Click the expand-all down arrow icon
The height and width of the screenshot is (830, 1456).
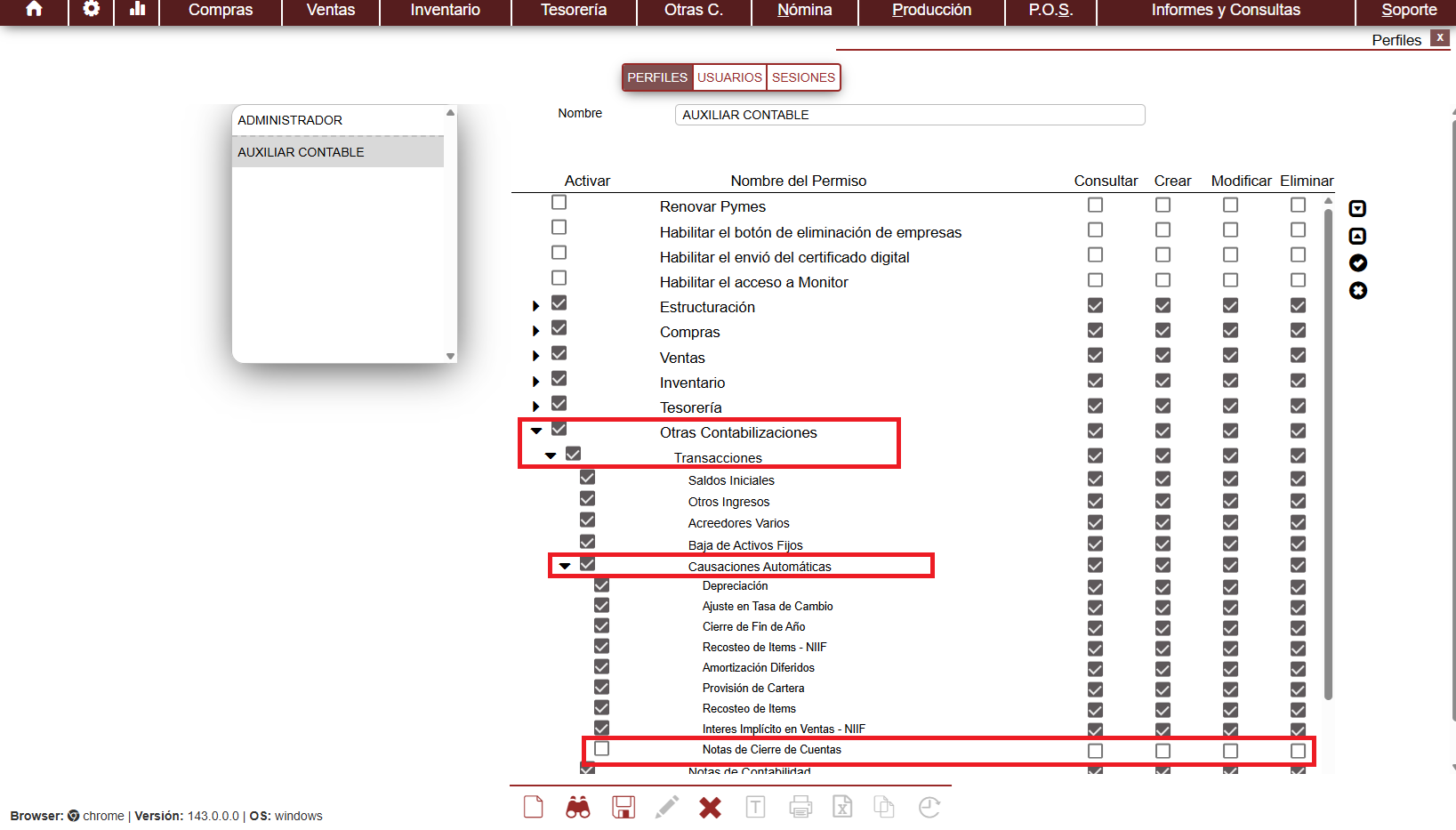click(1357, 209)
